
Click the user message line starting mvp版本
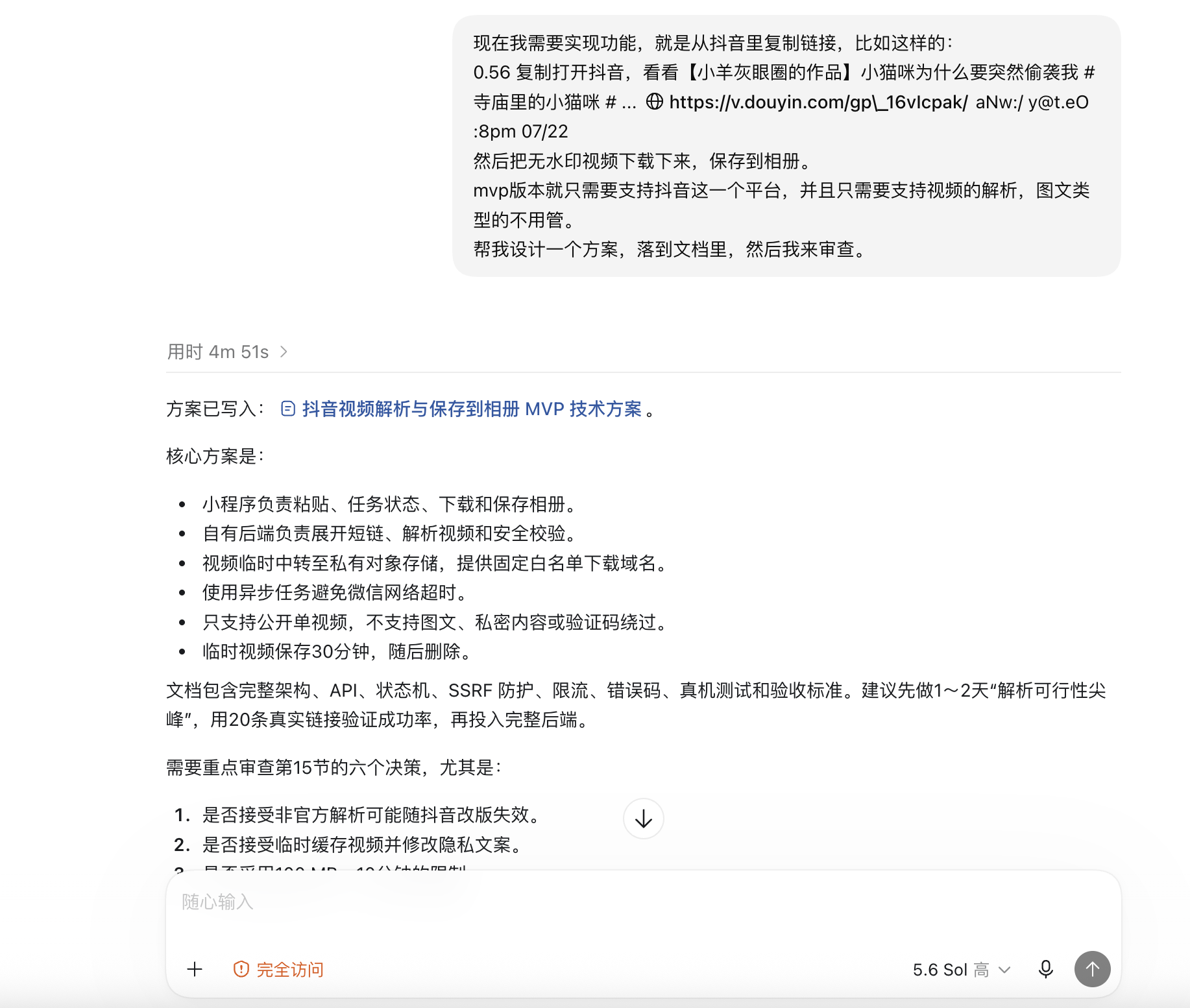(781, 205)
